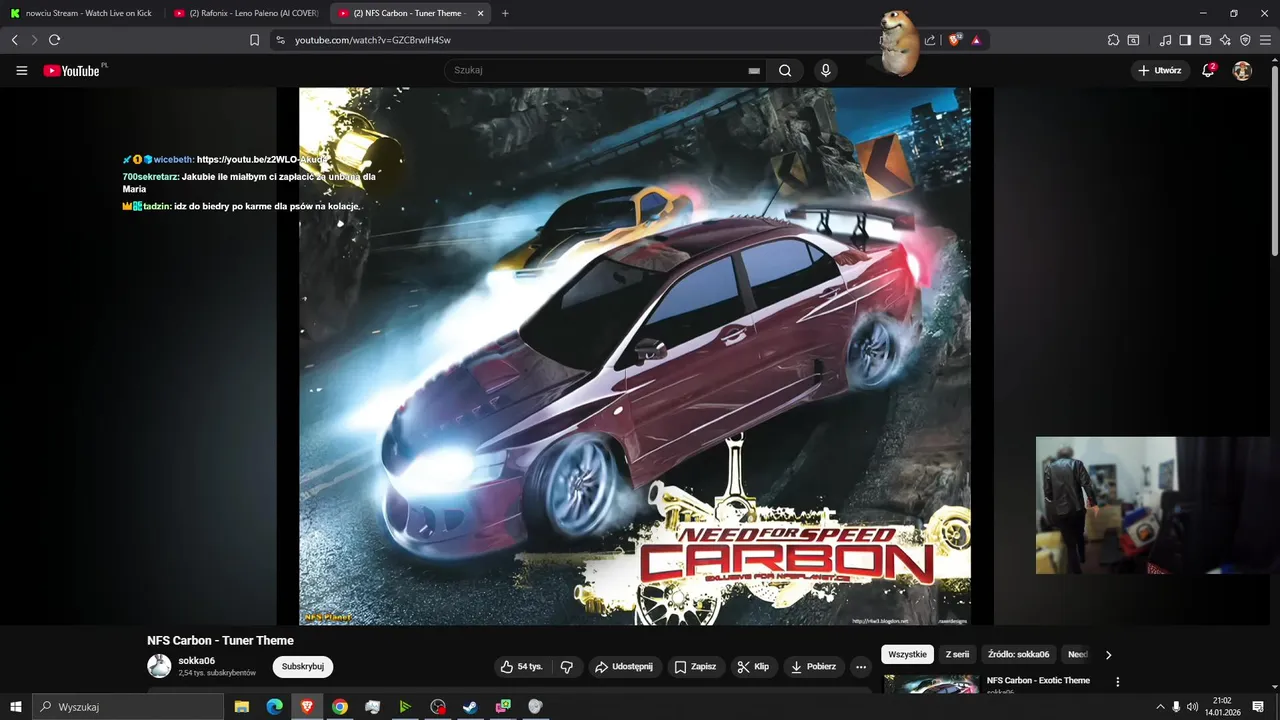
Task: Open Microsoft Edge from the taskbar
Action: [x=274, y=707]
